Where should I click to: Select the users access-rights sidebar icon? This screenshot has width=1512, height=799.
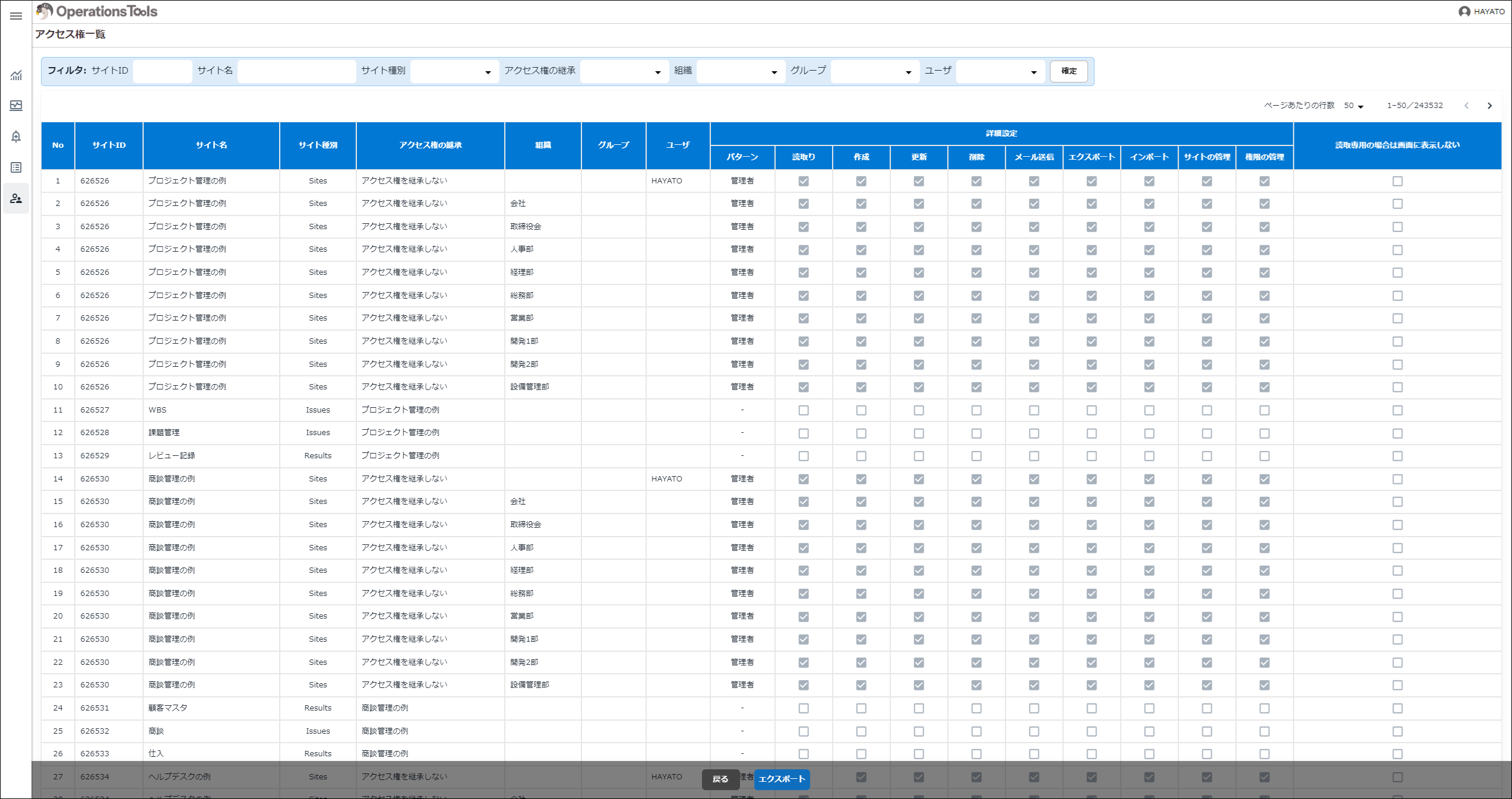16,198
